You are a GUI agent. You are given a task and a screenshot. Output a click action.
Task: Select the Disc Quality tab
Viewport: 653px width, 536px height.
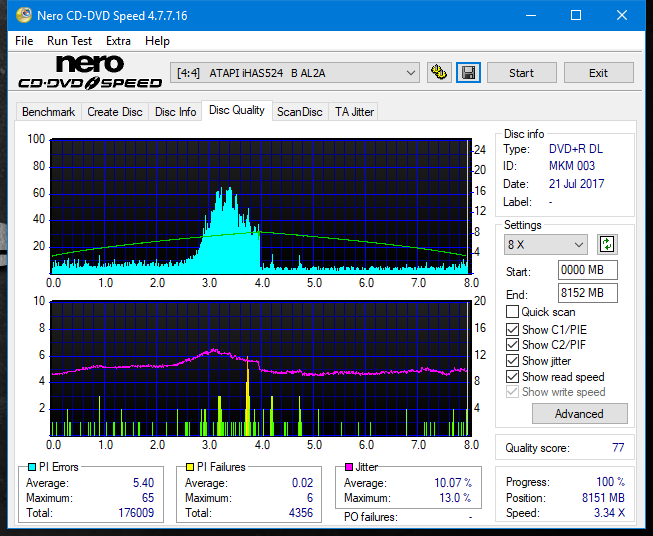pos(237,110)
